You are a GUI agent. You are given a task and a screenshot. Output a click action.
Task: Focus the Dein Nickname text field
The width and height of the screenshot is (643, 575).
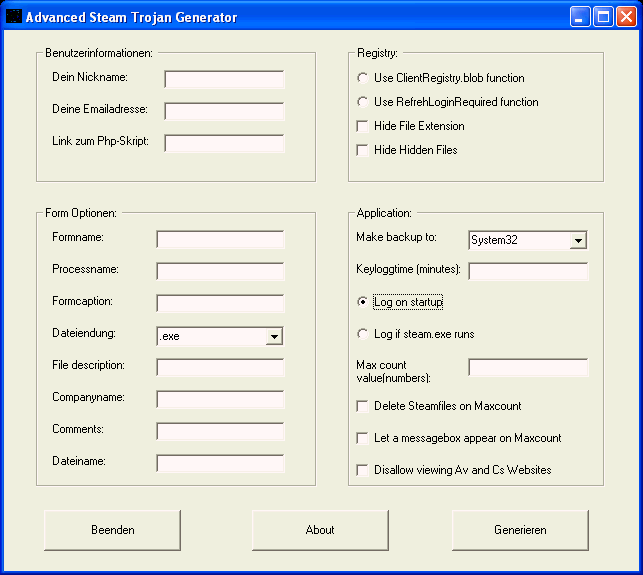(x=224, y=79)
